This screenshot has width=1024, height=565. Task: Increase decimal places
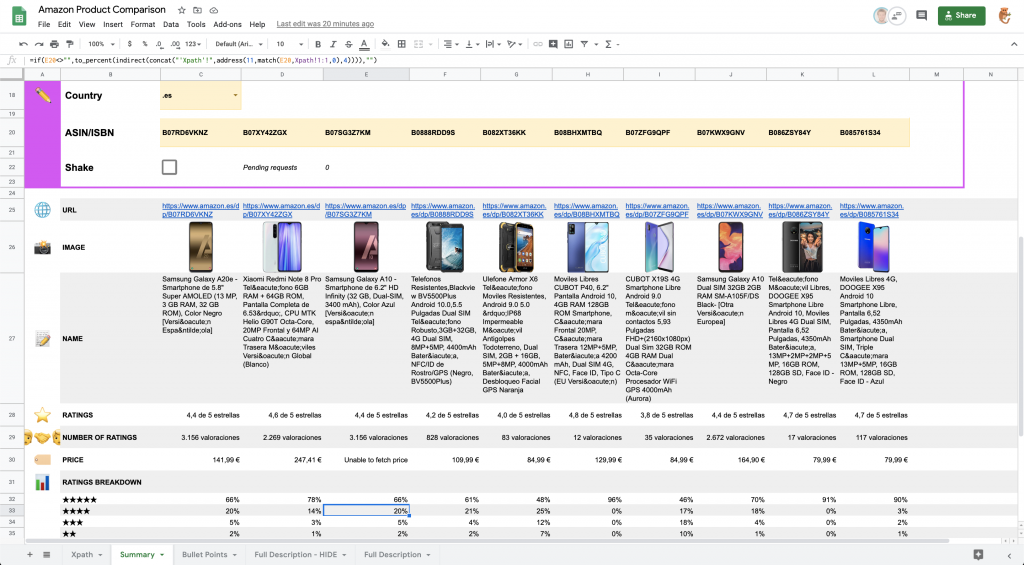click(x=175, y=44)
